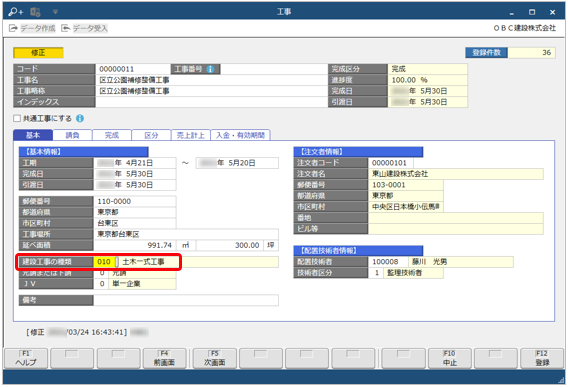Viewport: 568px width, 387px height.
Task: Click the empty インデックス field
Action: (212, 102)
